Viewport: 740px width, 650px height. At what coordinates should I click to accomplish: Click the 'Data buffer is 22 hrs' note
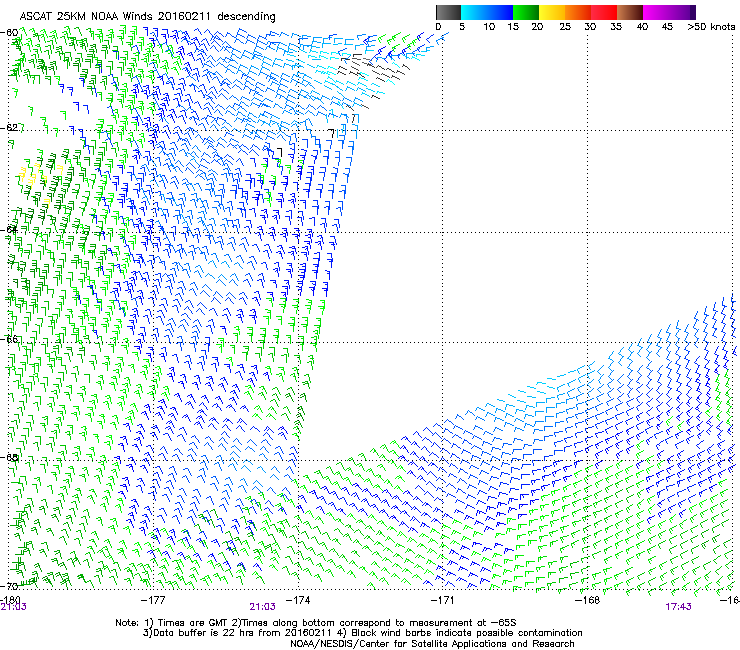[x=362, y=633]
